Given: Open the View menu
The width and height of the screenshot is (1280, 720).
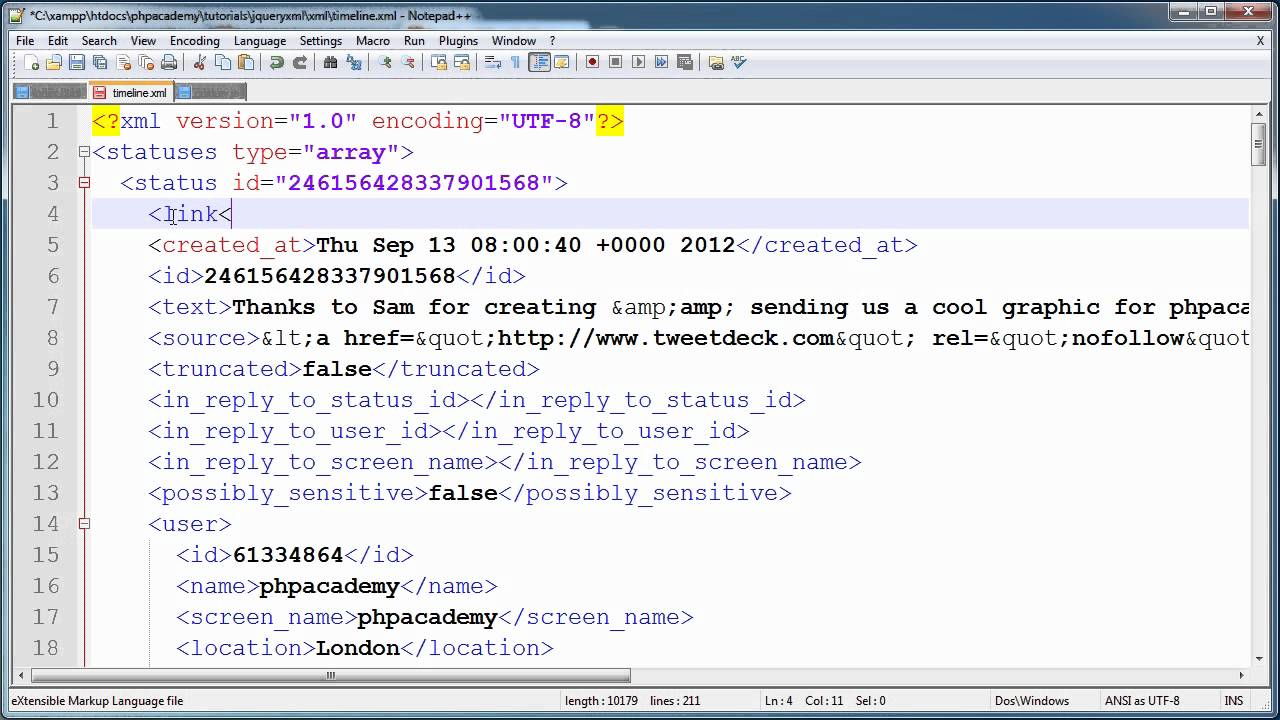Looking at the screenshot, I should (x=143, y=41).
